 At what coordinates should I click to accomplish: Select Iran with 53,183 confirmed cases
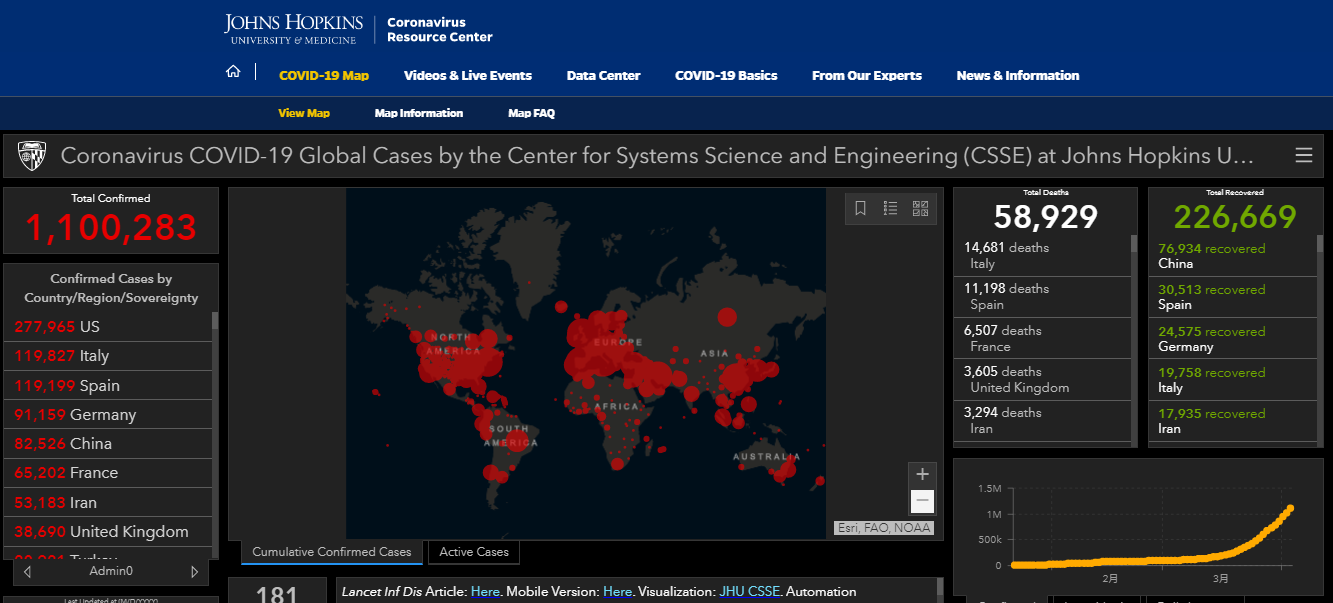[108, 502]
